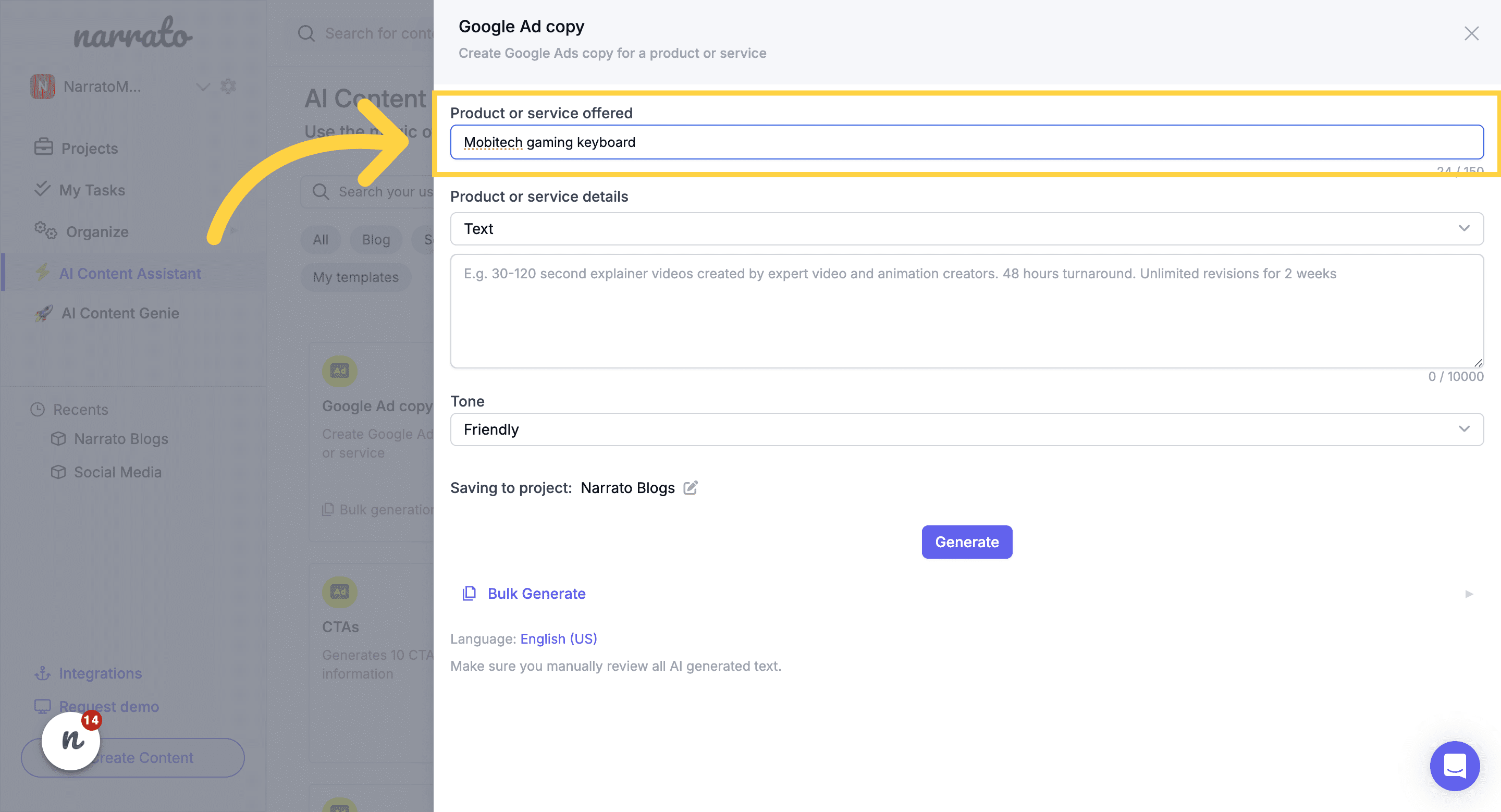The image size is (1501, 812).
Task: Open the notification widget with 14 badge
Action: (x=71, y=741)
